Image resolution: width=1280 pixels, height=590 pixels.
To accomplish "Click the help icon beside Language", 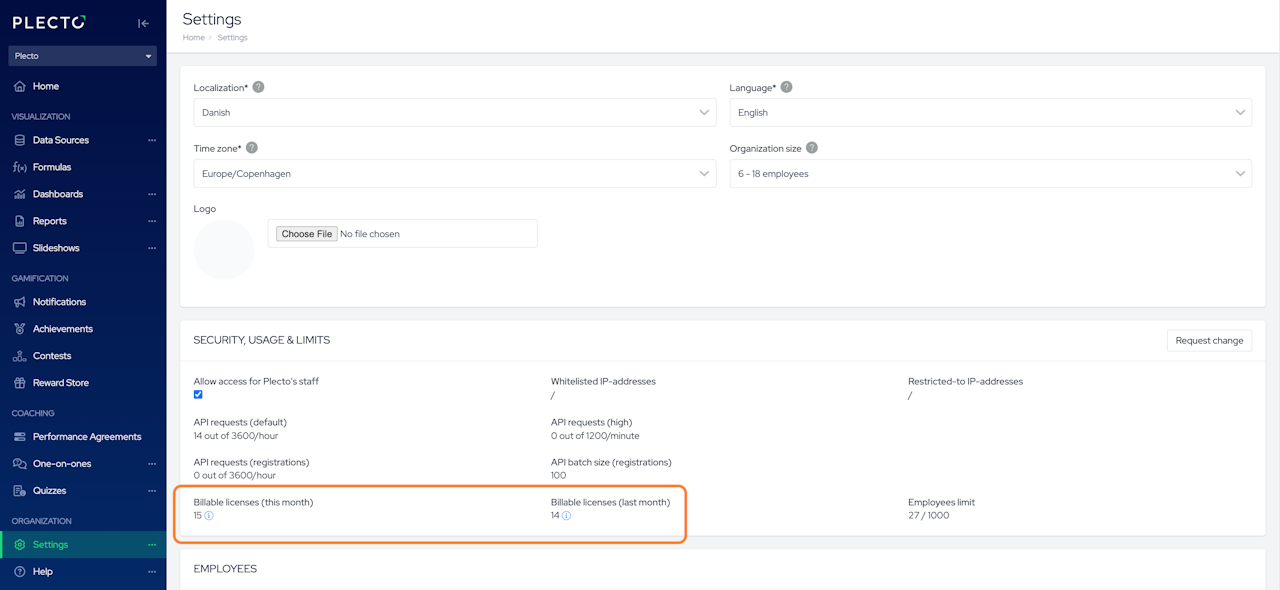I will point(786,87).
